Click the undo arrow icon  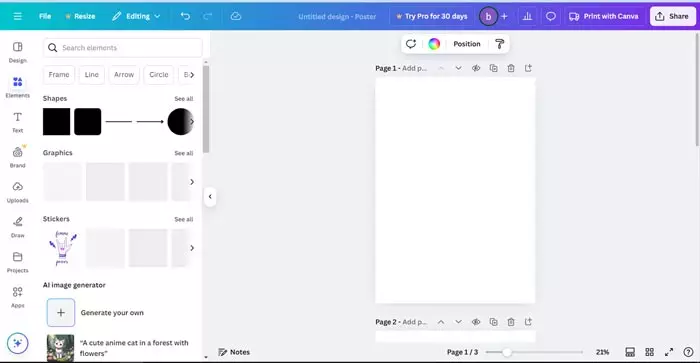[x=185, y=16]
